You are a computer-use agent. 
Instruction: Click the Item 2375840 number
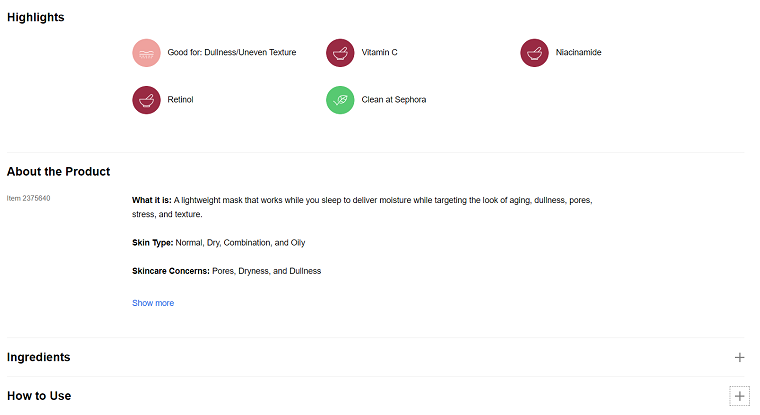click(28, 198)
